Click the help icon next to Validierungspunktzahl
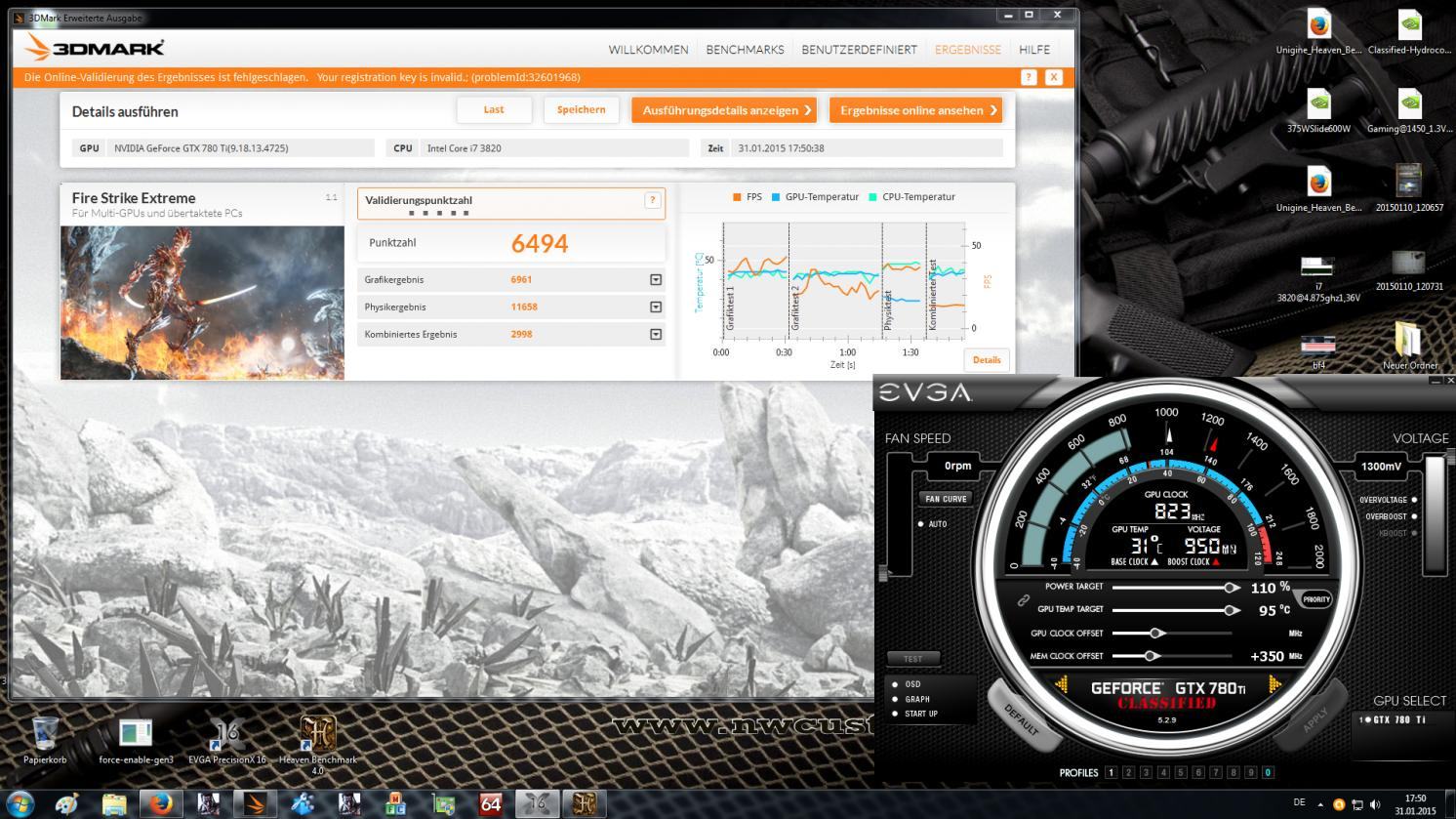Screen dimensions: 1456x819 coord(652,200)
